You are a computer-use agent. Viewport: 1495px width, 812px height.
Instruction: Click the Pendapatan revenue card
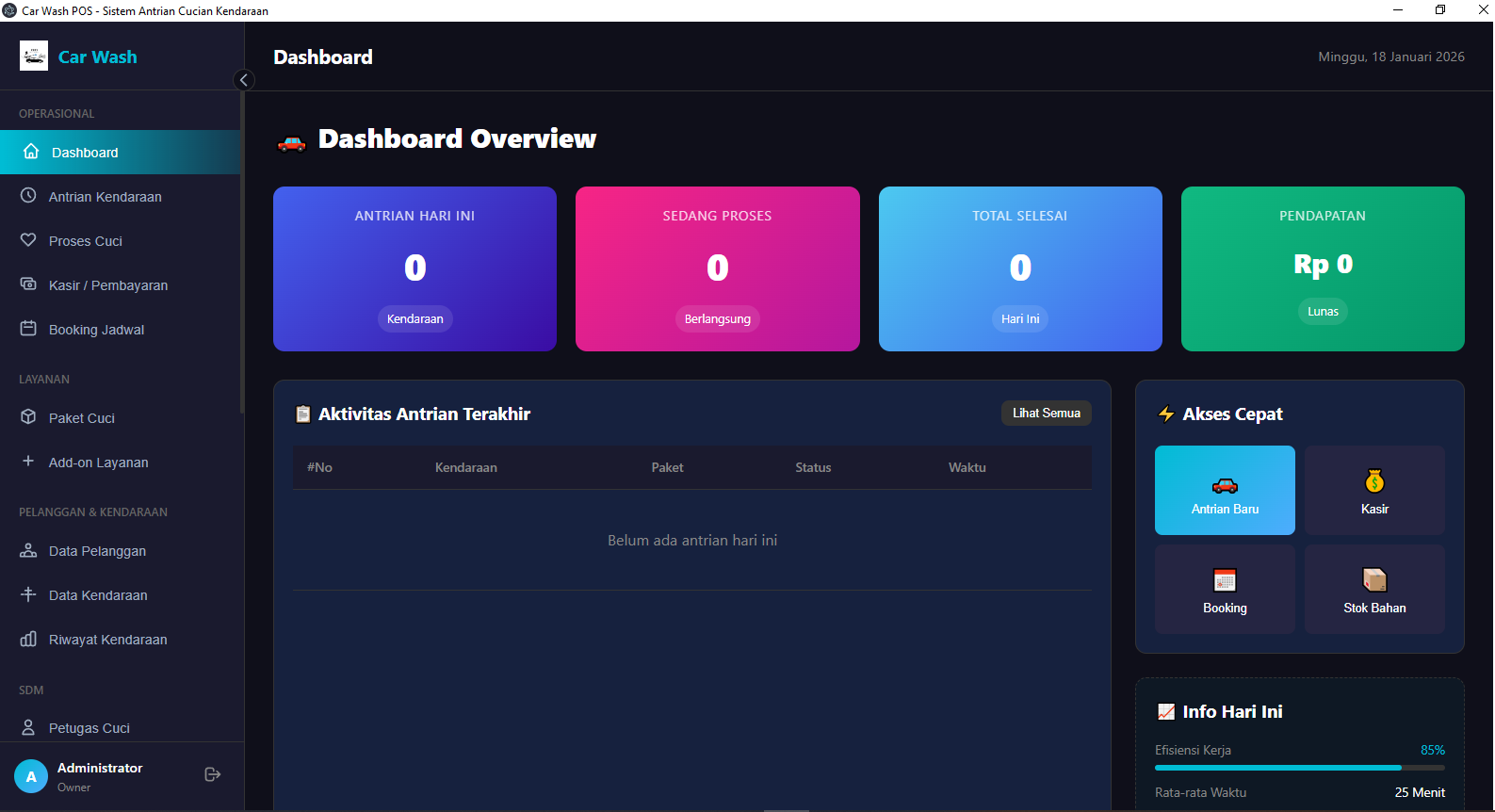1323,268
